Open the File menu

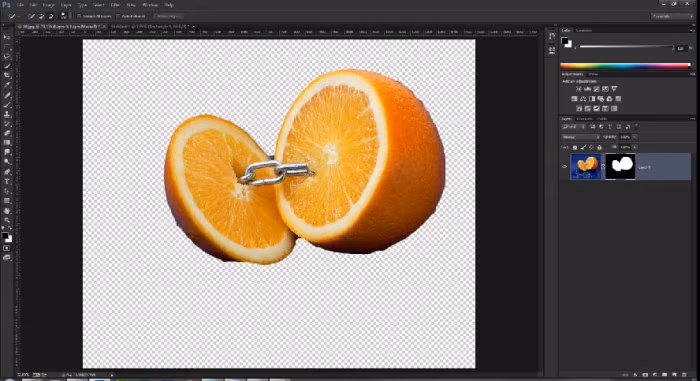click(x=21, y=5)
